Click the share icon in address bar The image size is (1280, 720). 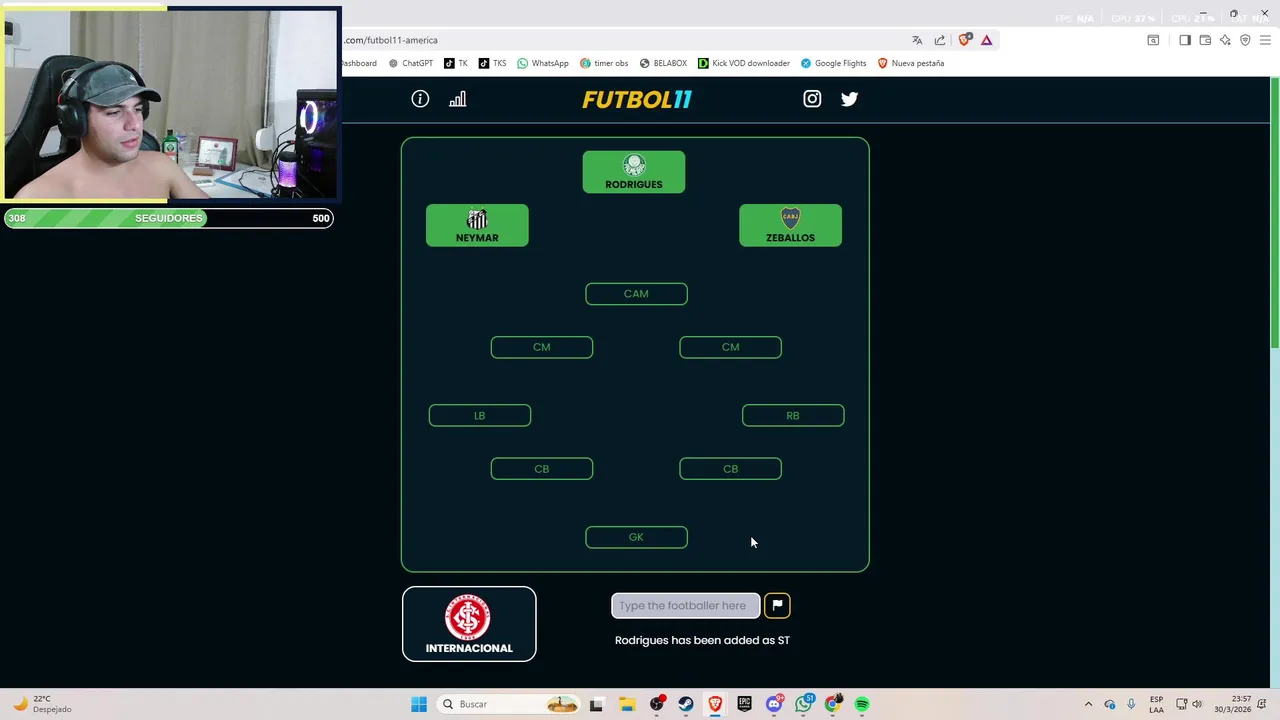point(940,40)
